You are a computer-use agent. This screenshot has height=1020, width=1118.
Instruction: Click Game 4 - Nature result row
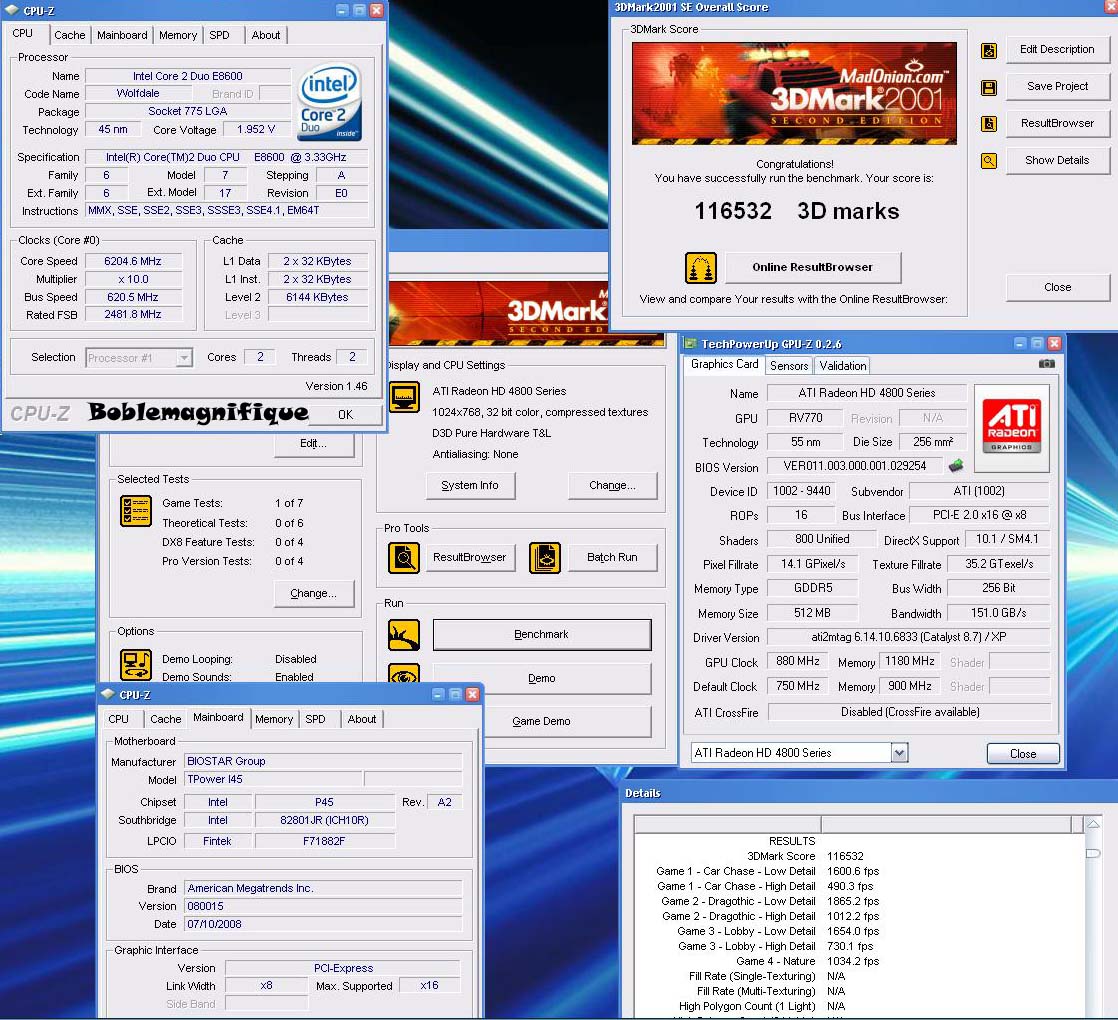(808, 961)
